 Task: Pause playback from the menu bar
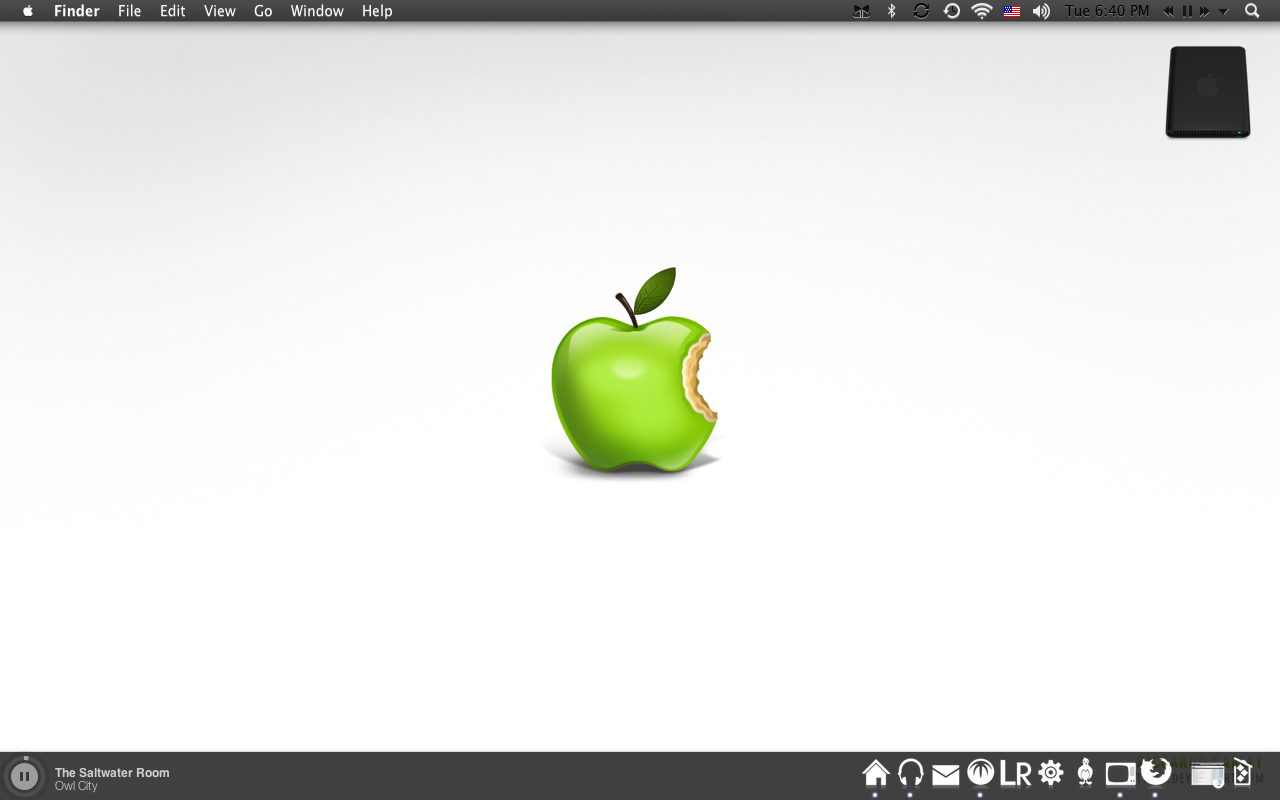[x=1187, y=11]
